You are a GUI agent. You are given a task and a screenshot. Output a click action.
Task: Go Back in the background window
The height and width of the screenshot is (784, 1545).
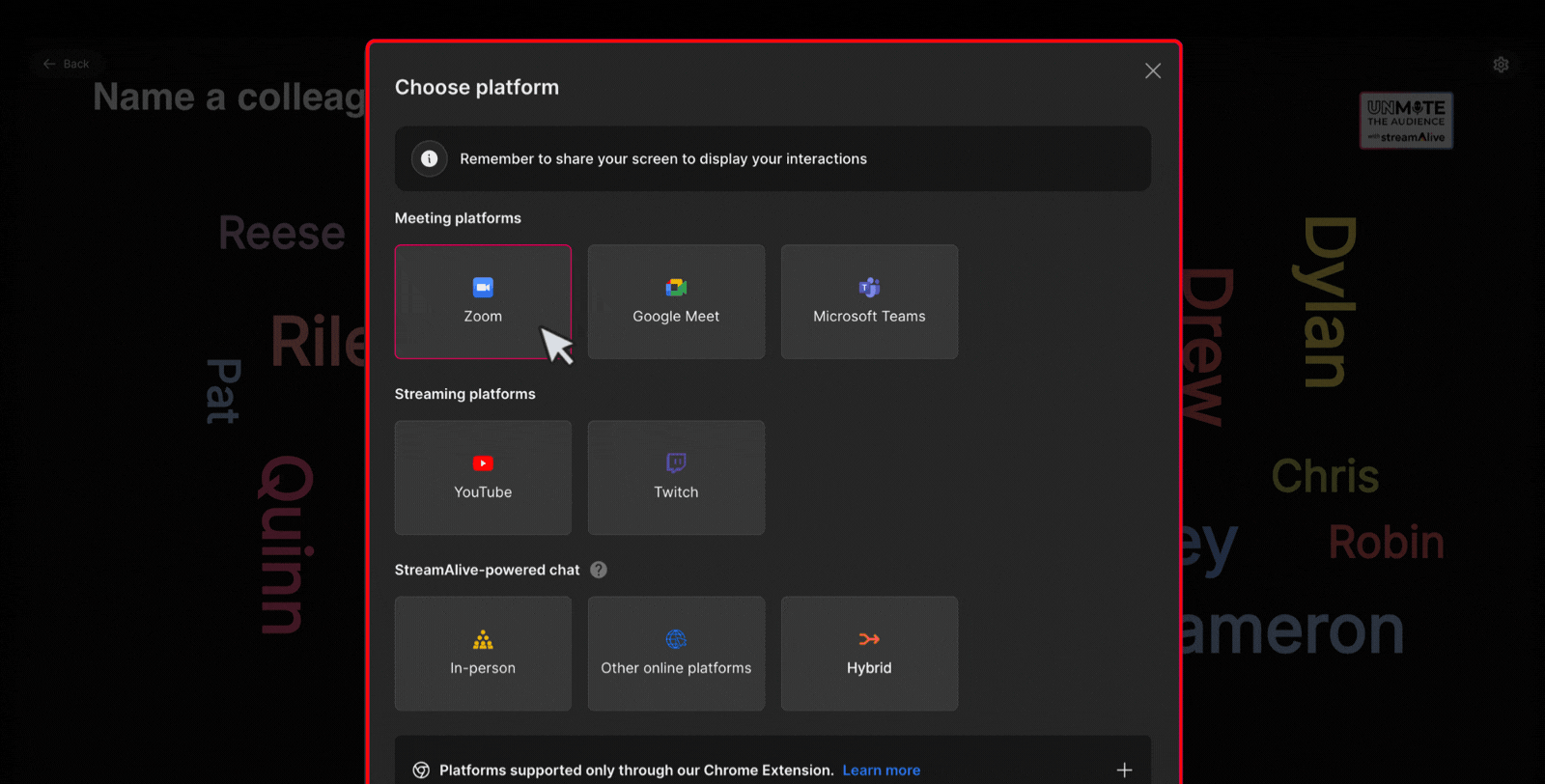66,64
